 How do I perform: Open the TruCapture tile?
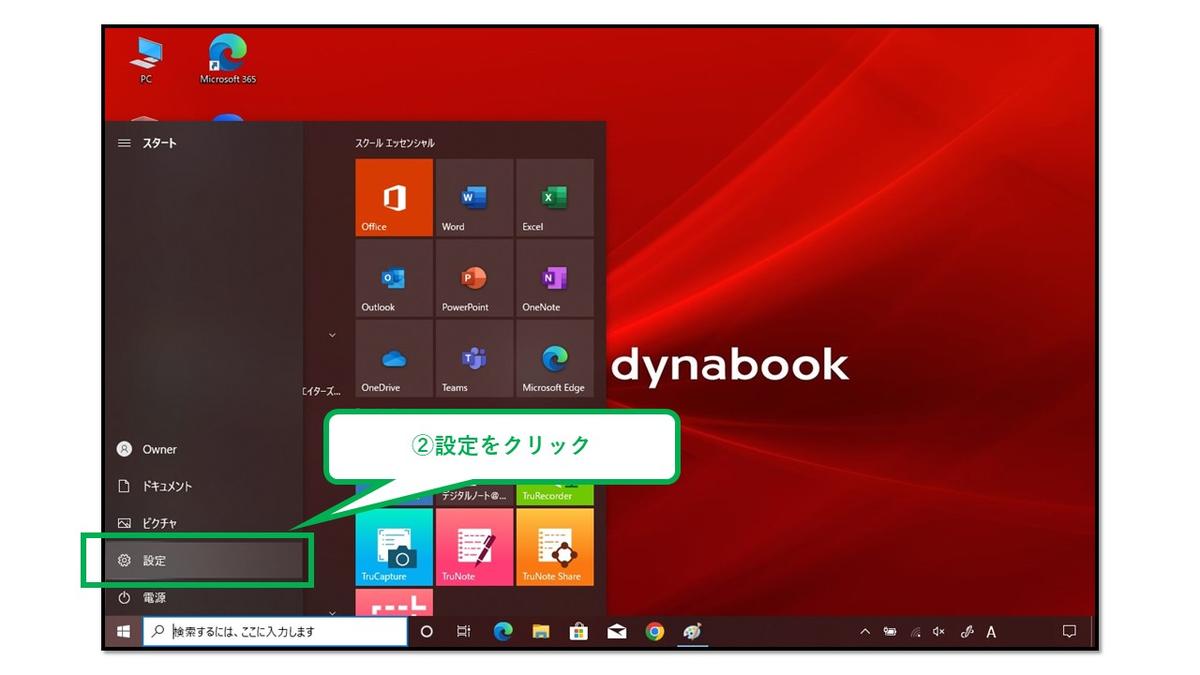coord(394,546)
